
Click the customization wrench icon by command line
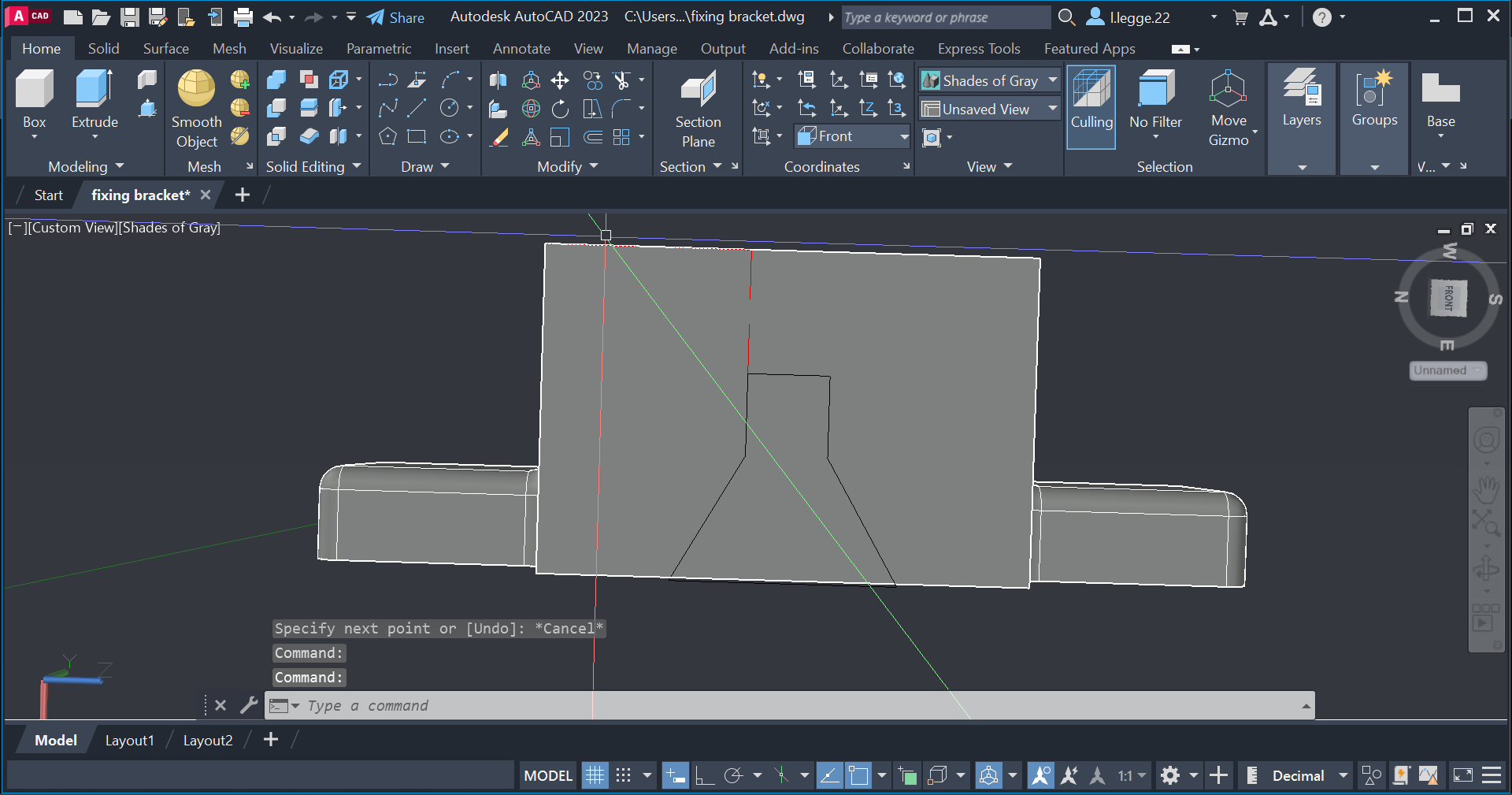point(249,705)
